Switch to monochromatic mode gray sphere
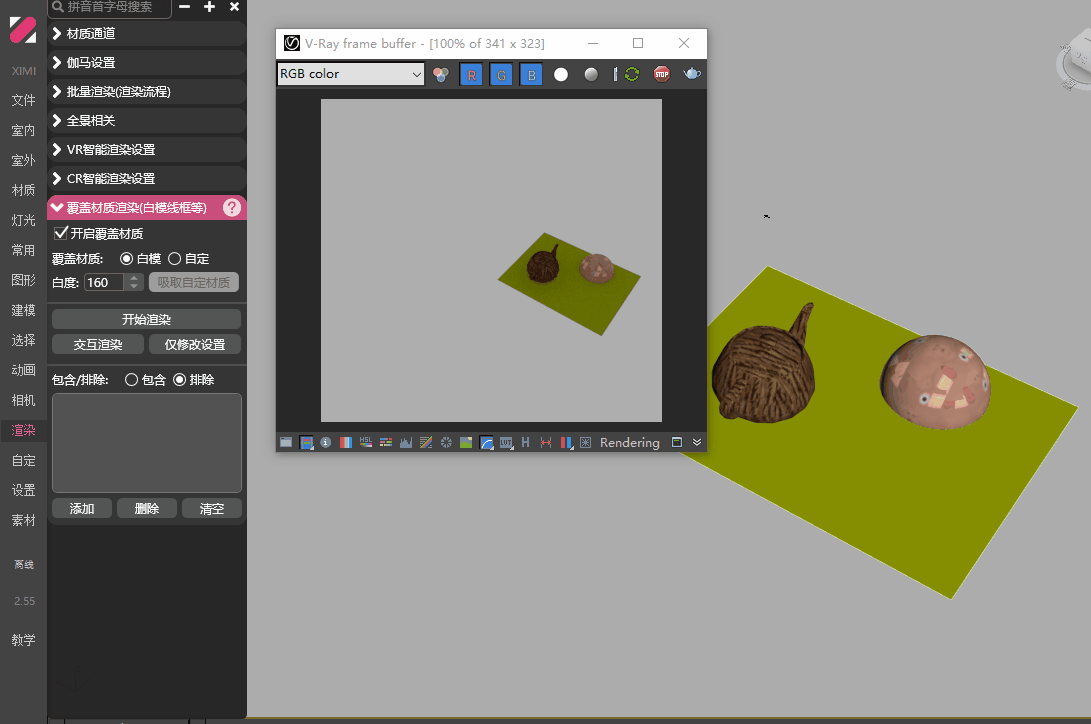This screenshot has height=724, width=1091. 591,74
